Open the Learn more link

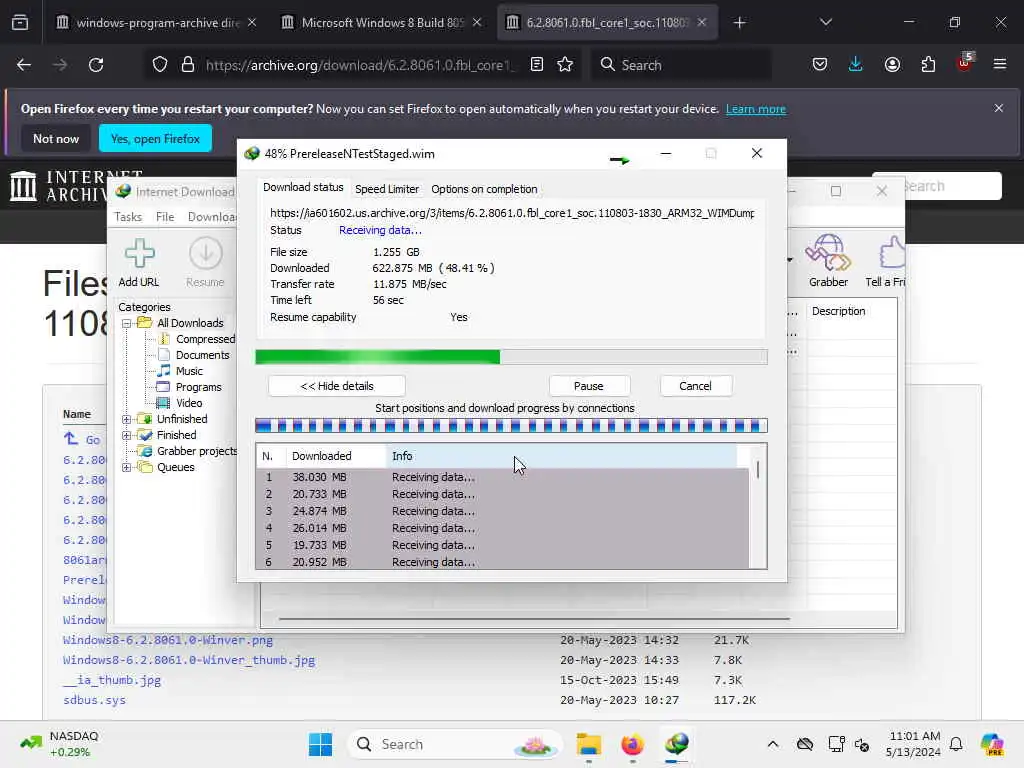point(756,109)
